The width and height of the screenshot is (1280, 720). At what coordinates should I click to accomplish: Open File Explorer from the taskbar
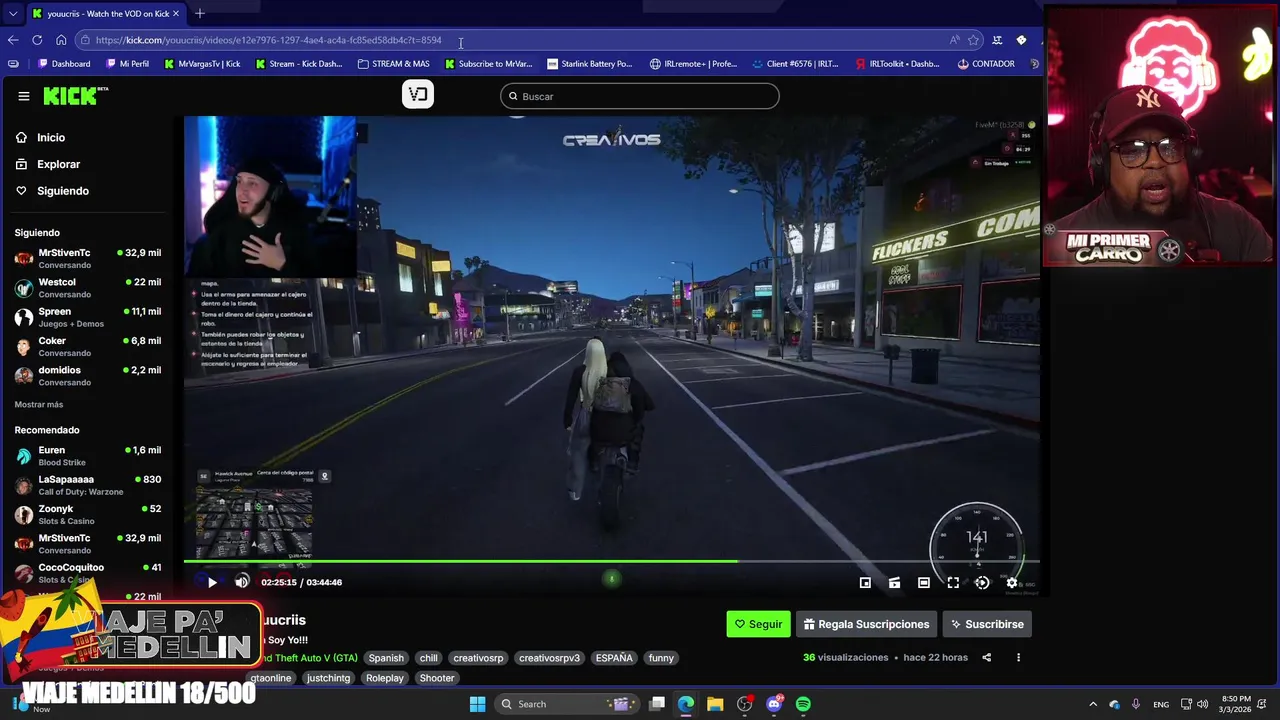point(715,704)
